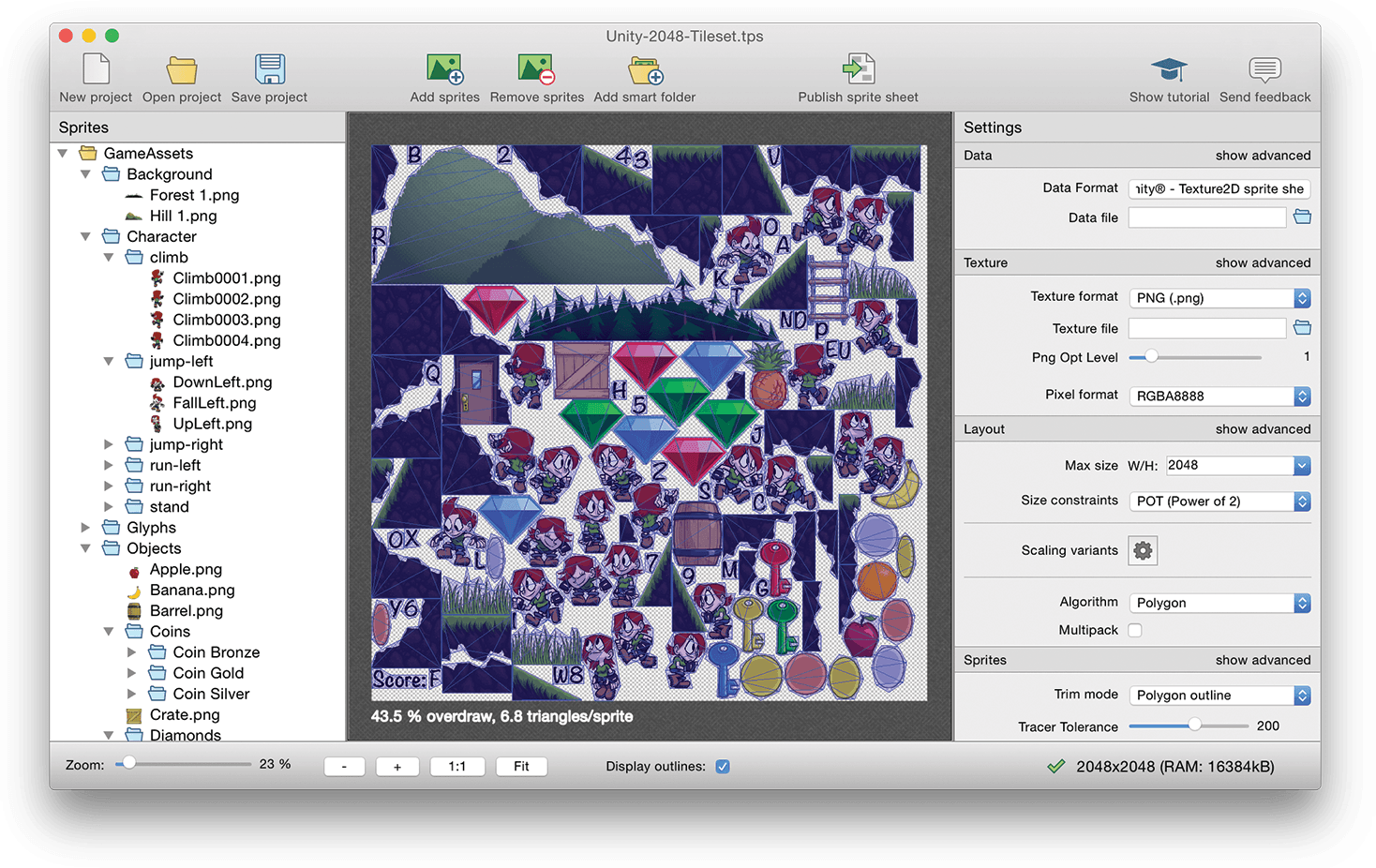Open an existing project
The image size is (1376, 868).
click(x=181, y=77)
